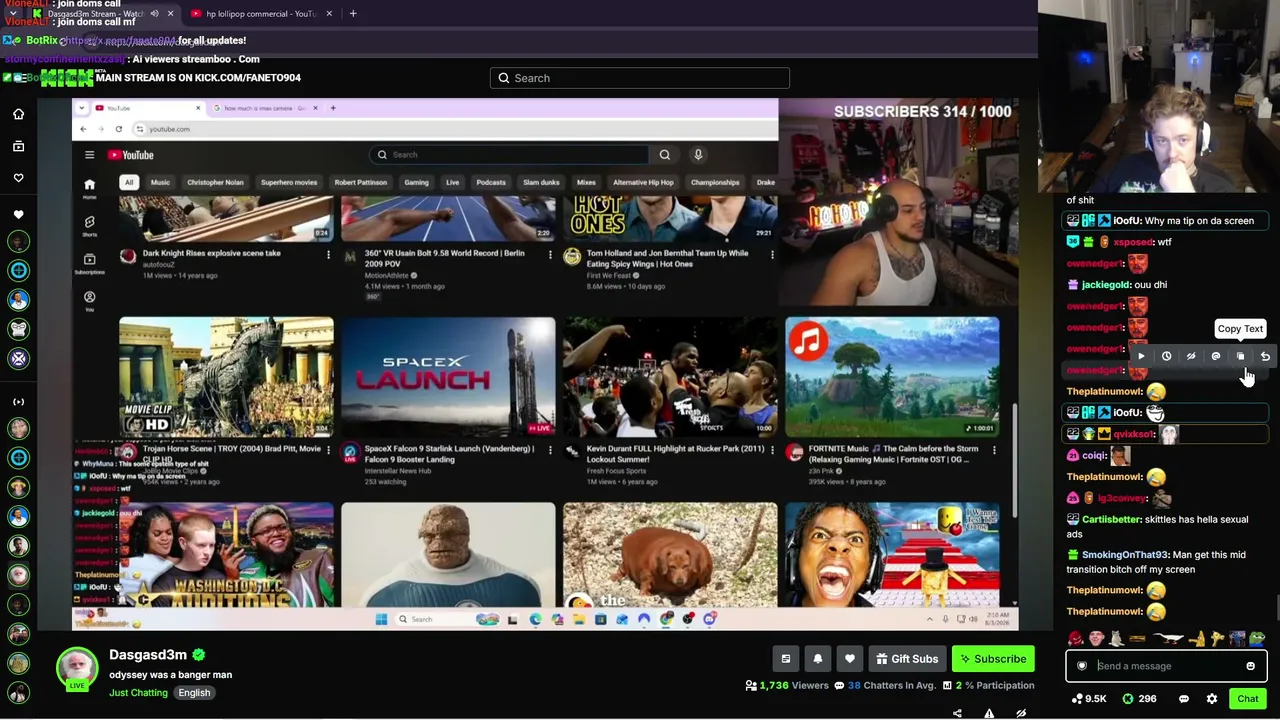Open options for Kevin Durant highlight video
This screenshot has width=1280, height=720.
(x=772, y=451)
